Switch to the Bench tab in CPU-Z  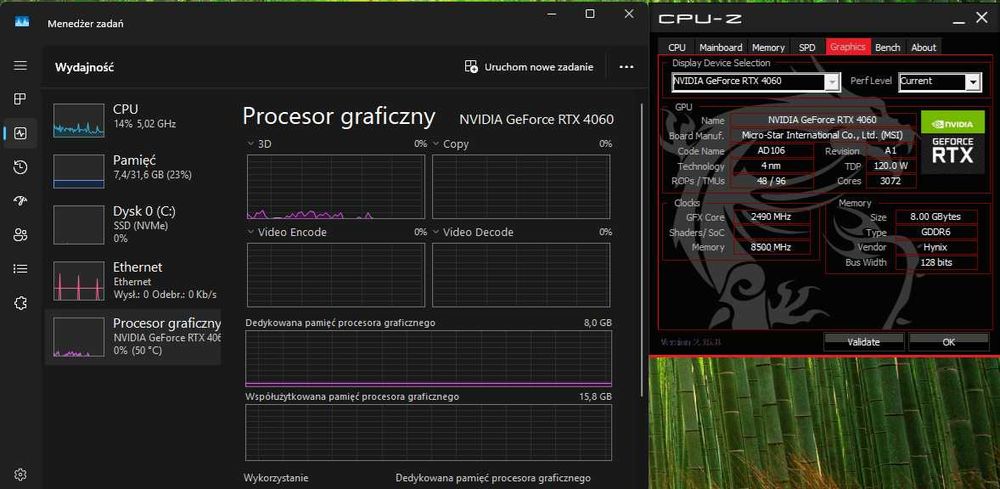point(888,47)
